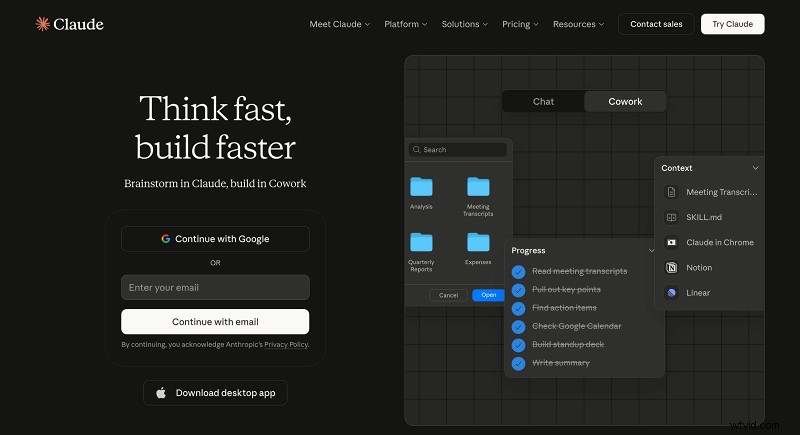800x435 pixels.
Task: Click the Enter your email field
Action: pyautogui.click(x=215, y=288)
